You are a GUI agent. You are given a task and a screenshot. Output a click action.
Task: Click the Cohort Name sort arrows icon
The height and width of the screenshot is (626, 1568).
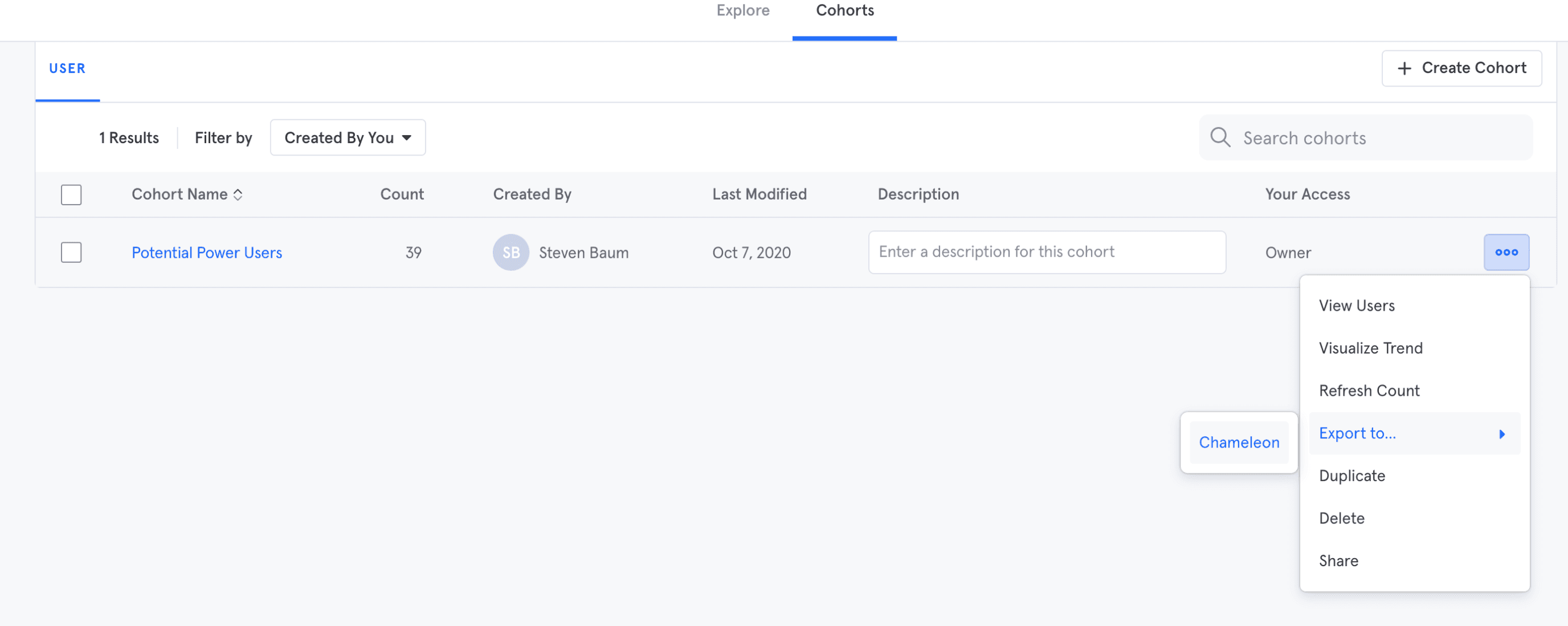tap(238, 195)
